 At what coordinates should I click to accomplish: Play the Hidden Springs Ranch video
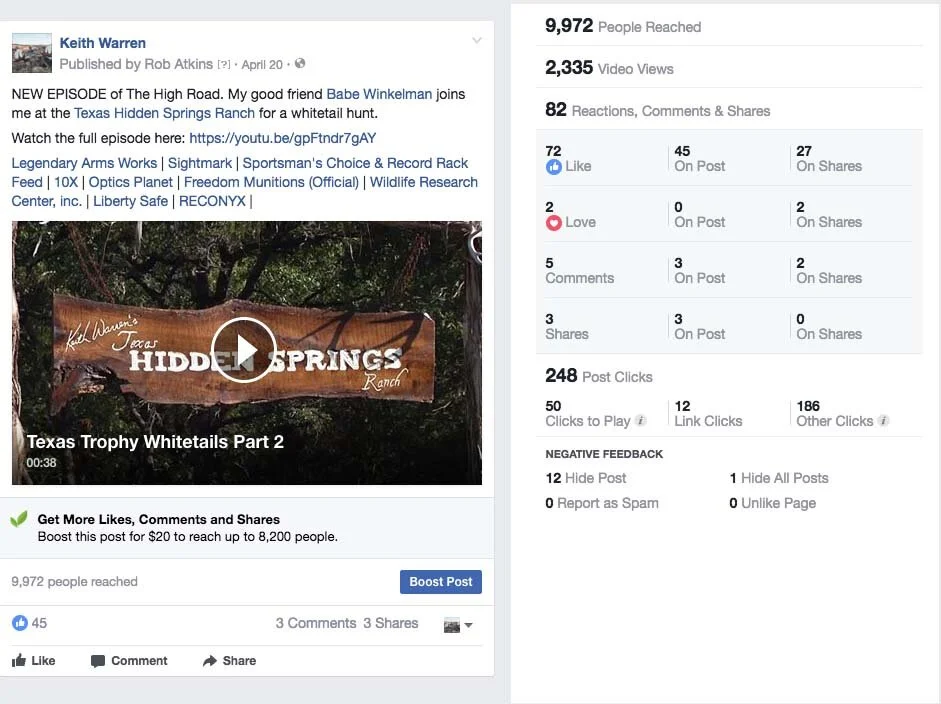pyautogui.click(x=244, y=350)
